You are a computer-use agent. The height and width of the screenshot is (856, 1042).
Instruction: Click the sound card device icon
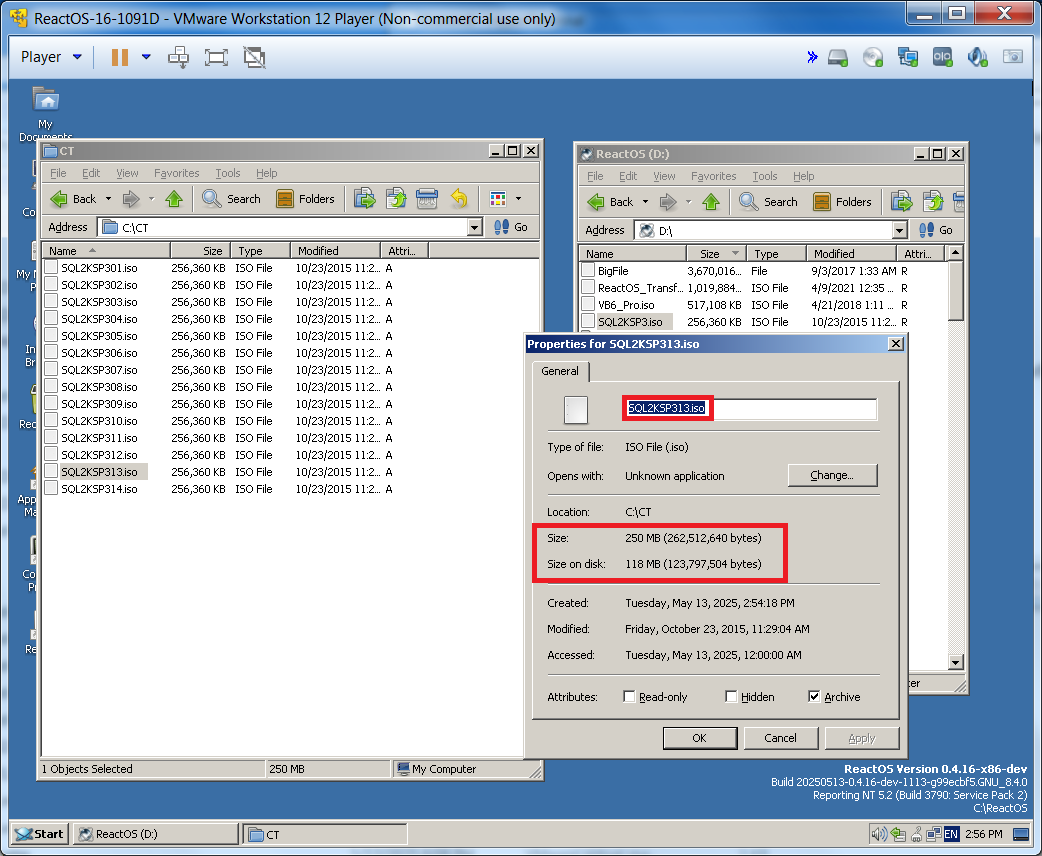pos(977,58)
